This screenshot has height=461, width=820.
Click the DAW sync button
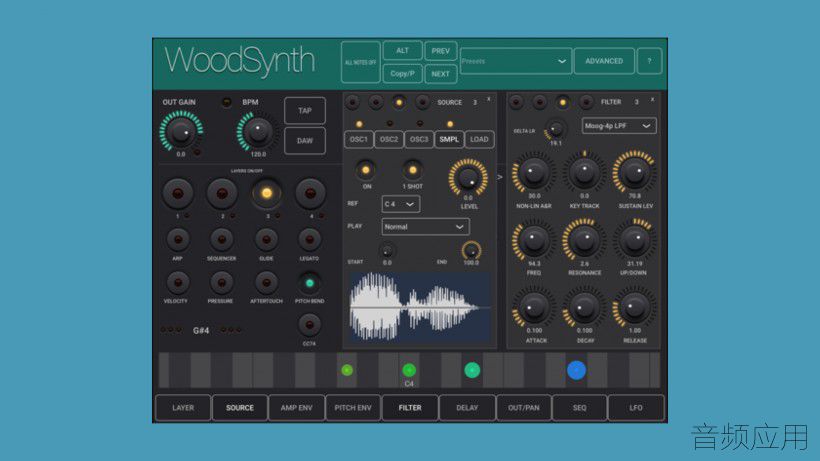pos(305,141)
